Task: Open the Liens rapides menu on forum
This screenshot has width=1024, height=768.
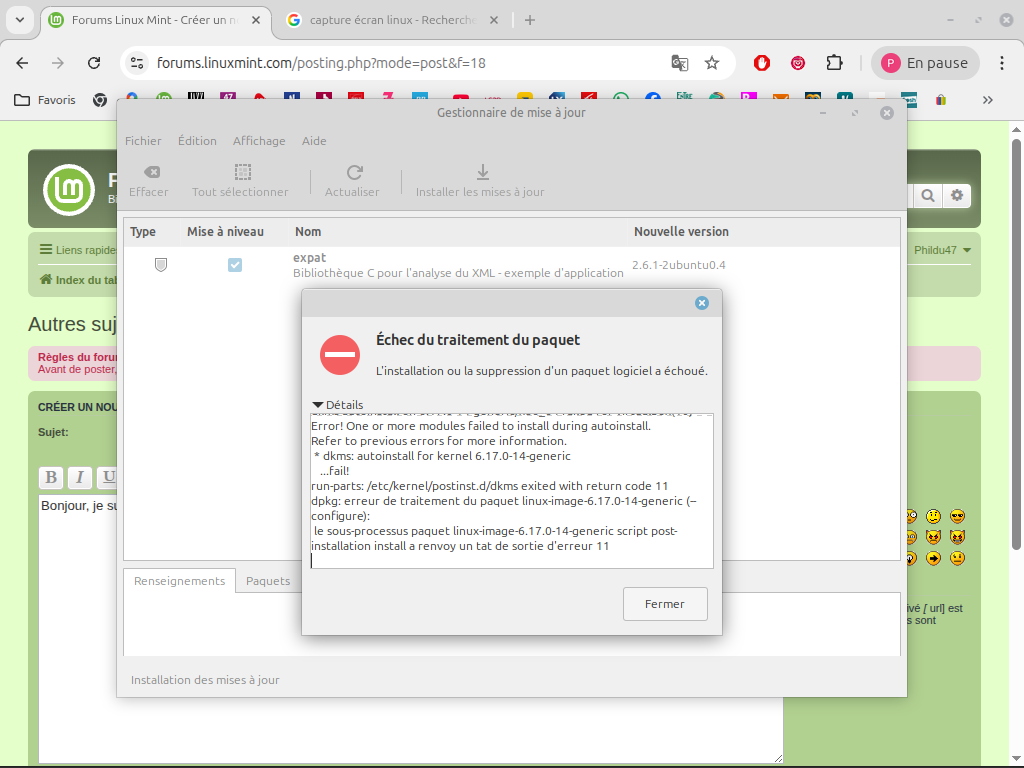Action: tap(77, 249)
